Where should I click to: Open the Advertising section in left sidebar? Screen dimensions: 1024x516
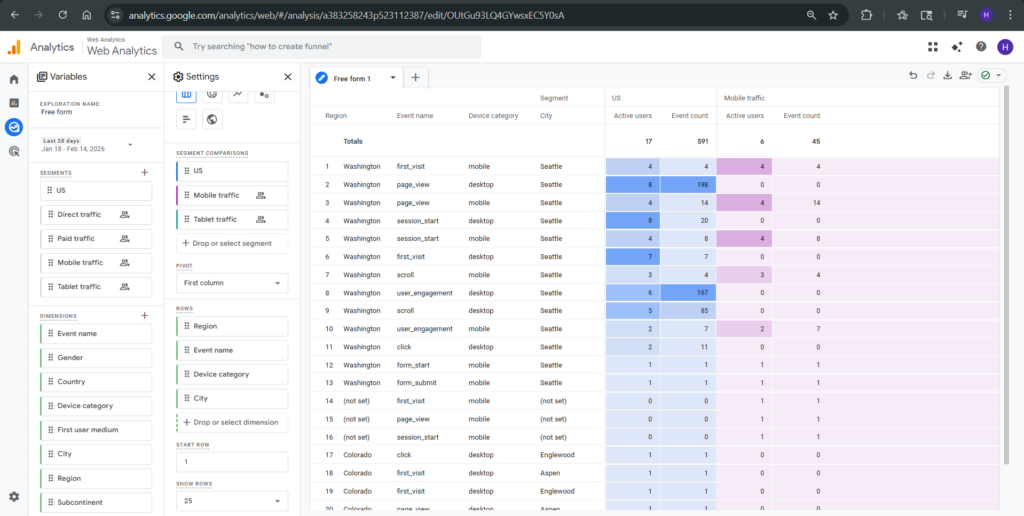click(14, 152)
